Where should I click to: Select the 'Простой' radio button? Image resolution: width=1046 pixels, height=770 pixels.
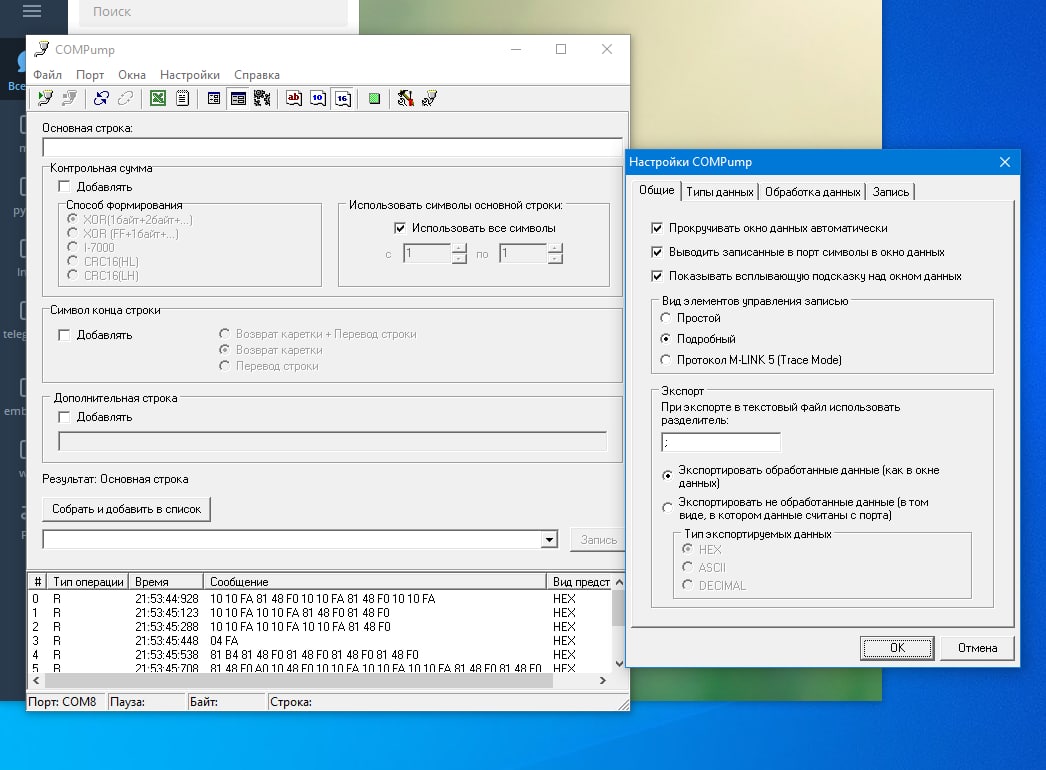tap(667, 318)
